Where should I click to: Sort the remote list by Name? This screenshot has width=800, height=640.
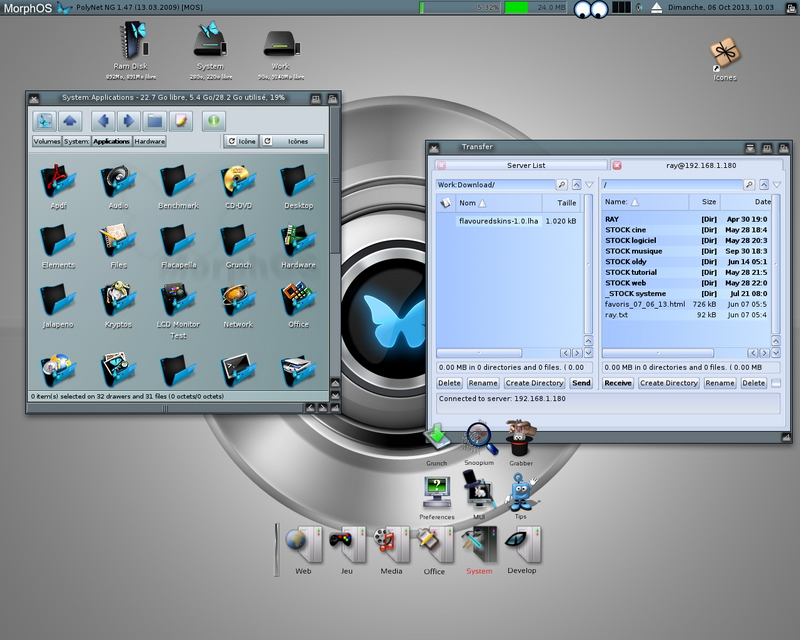click(x=645, y=202)
